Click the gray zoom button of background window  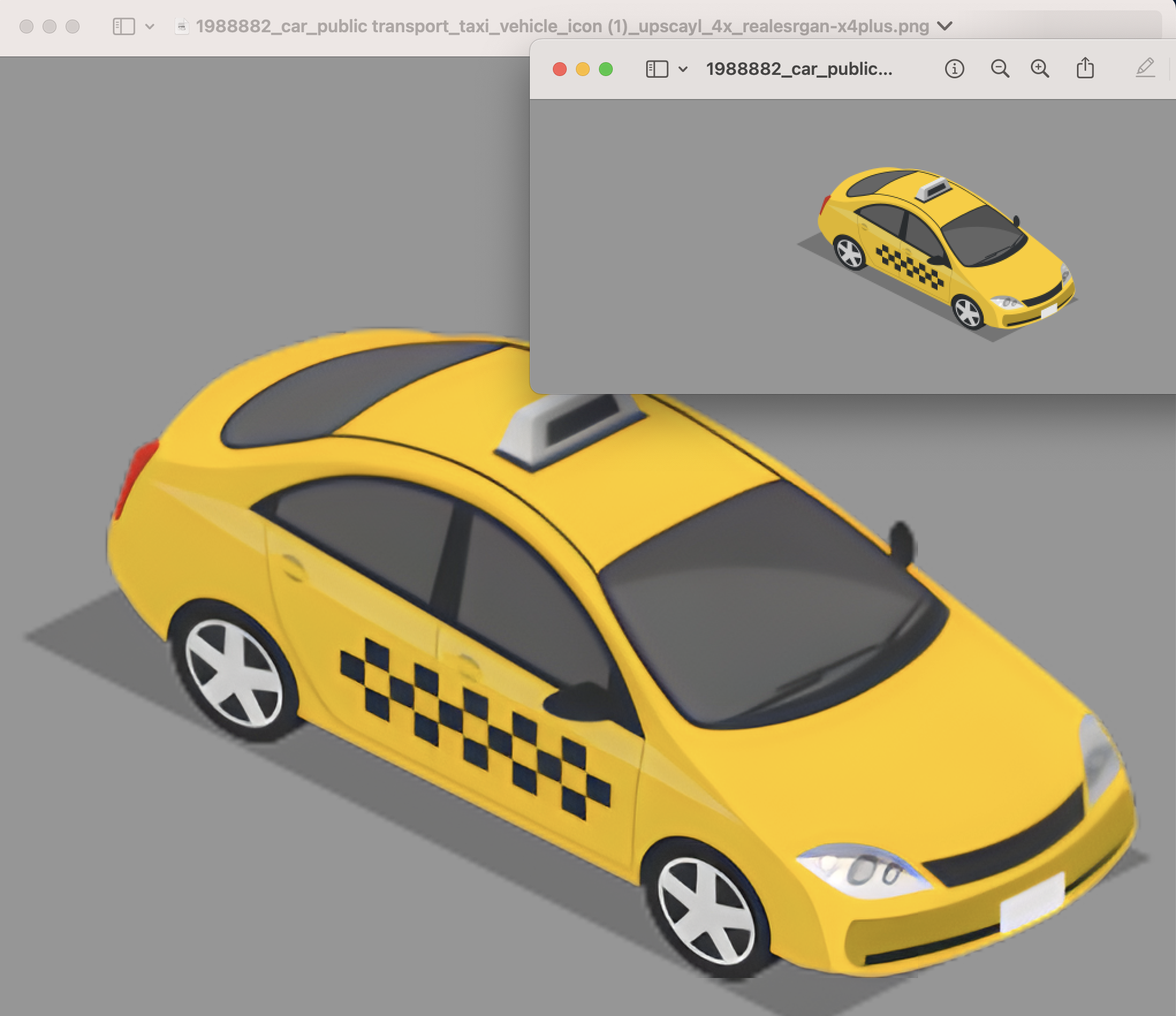coord(73,26)
